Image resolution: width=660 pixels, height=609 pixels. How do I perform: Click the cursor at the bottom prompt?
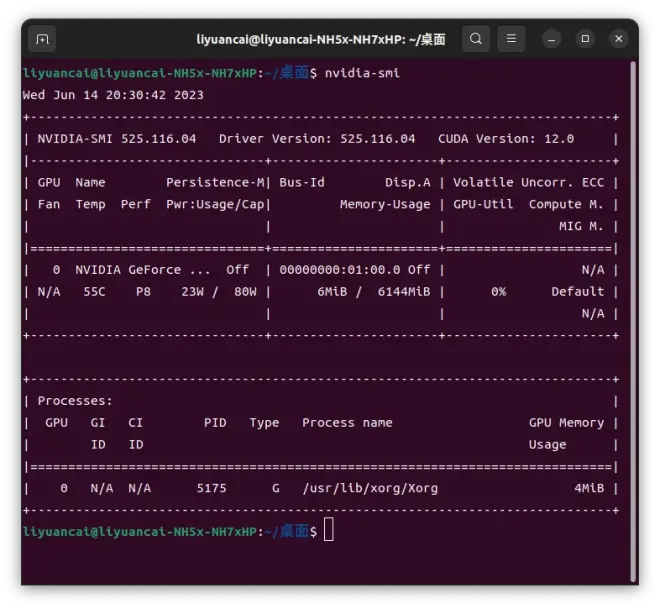pyautogui.click(x=329, y=529)
